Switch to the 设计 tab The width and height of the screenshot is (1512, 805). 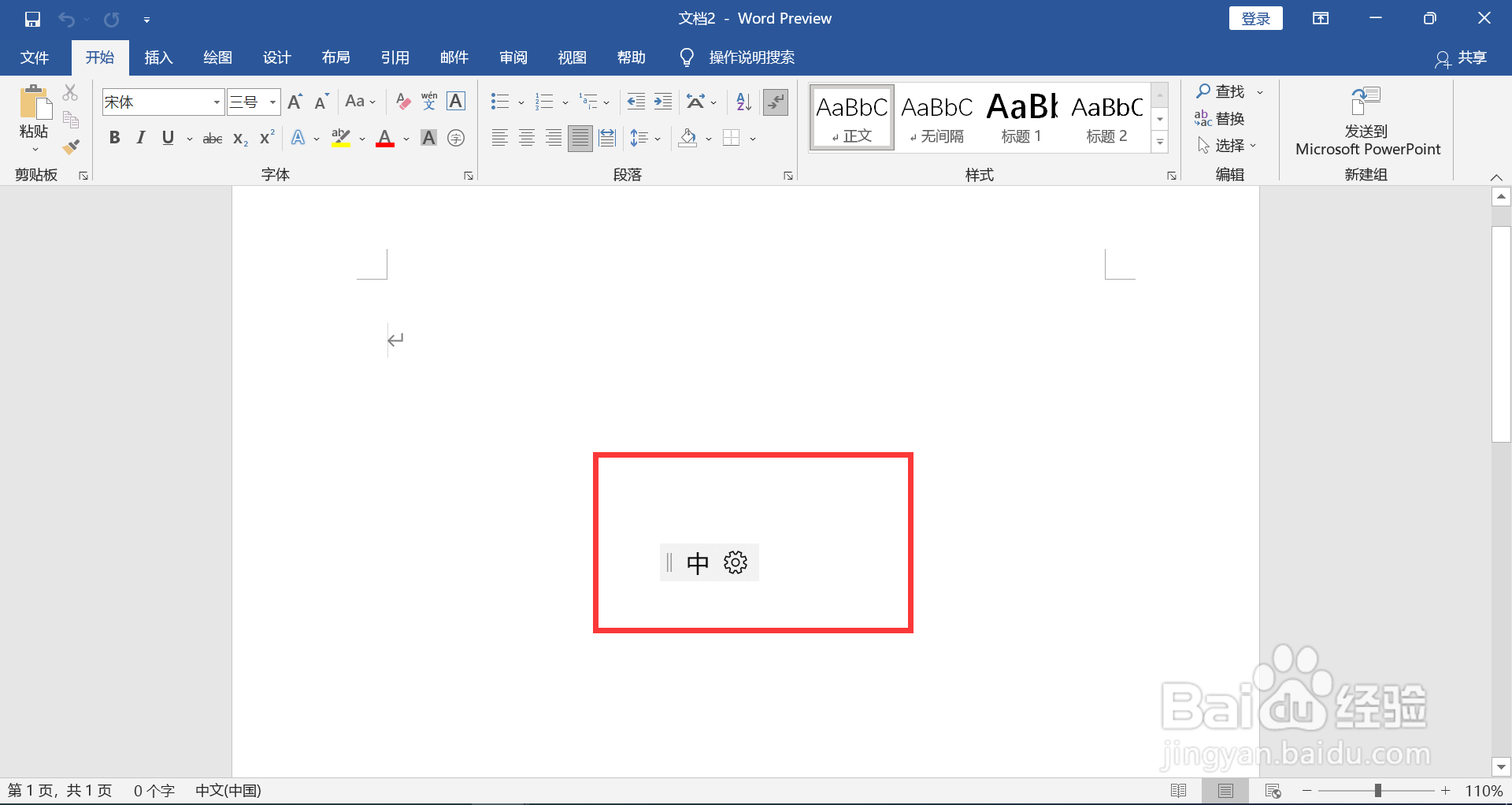coord(276,57)
